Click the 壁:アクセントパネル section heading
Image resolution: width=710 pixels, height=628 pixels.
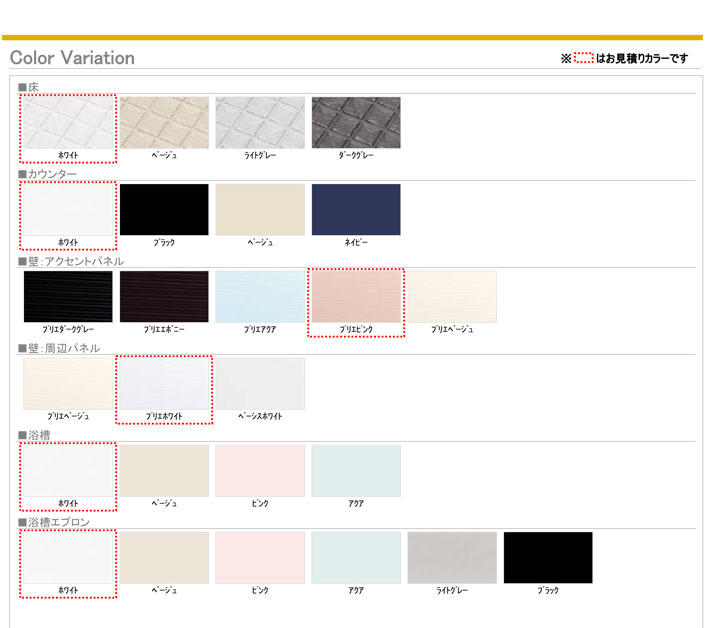coord(71,261)
